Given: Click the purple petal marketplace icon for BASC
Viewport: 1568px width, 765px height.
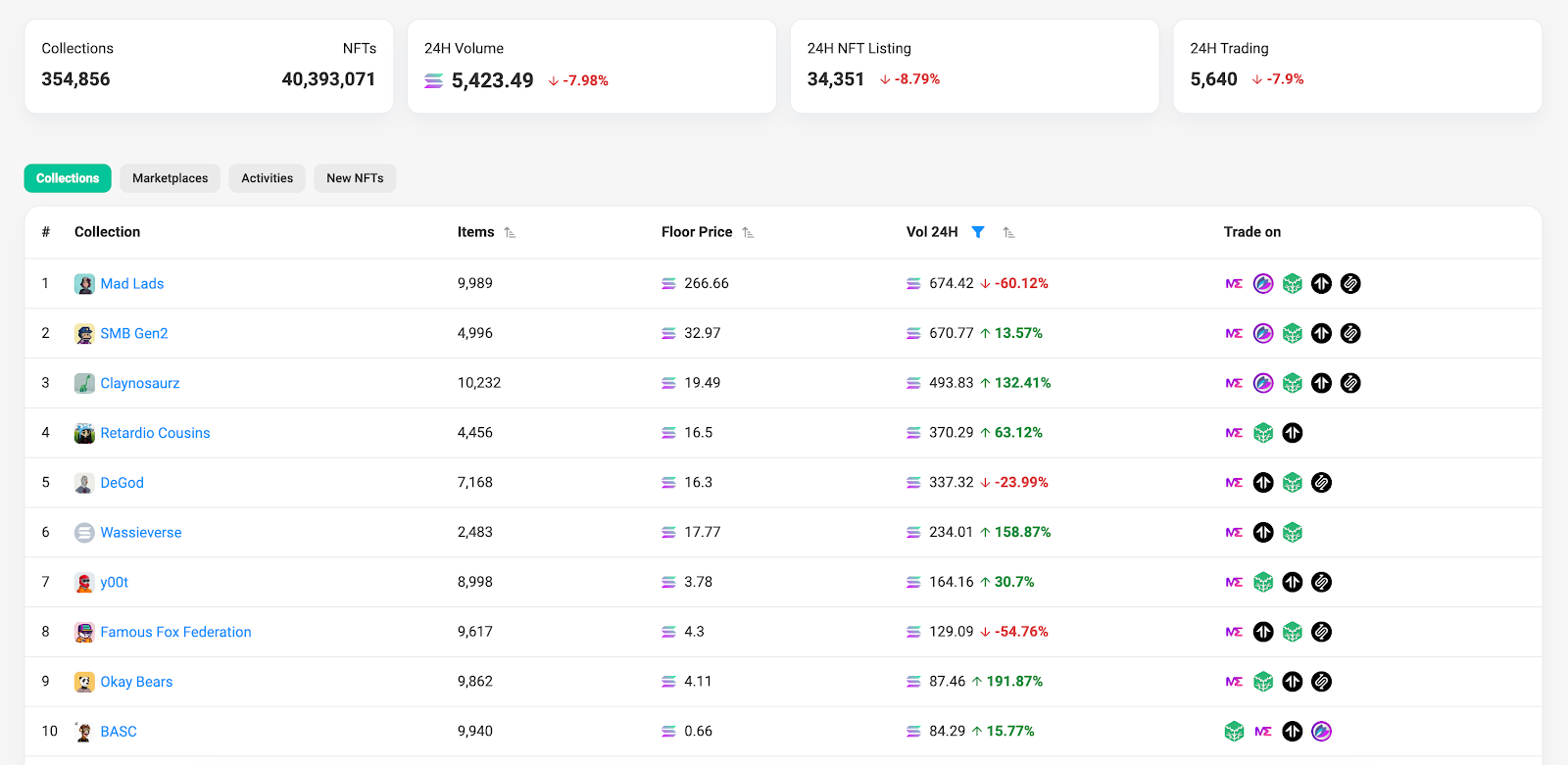Looking at the screenshot, I should (1321, 732).
